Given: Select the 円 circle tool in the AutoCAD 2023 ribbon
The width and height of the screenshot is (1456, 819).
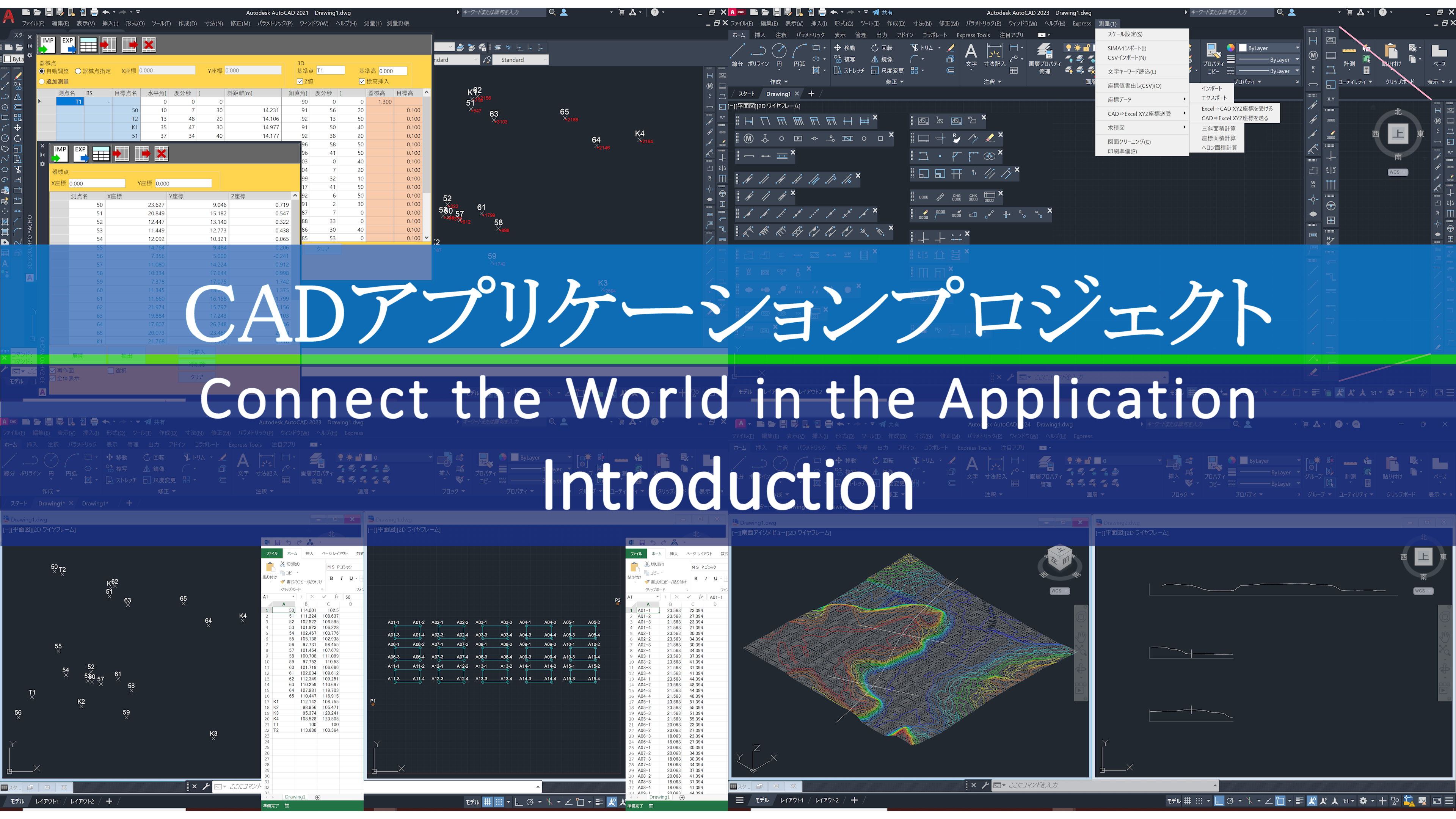Looking at the screenshot, I should pos(779,55).
